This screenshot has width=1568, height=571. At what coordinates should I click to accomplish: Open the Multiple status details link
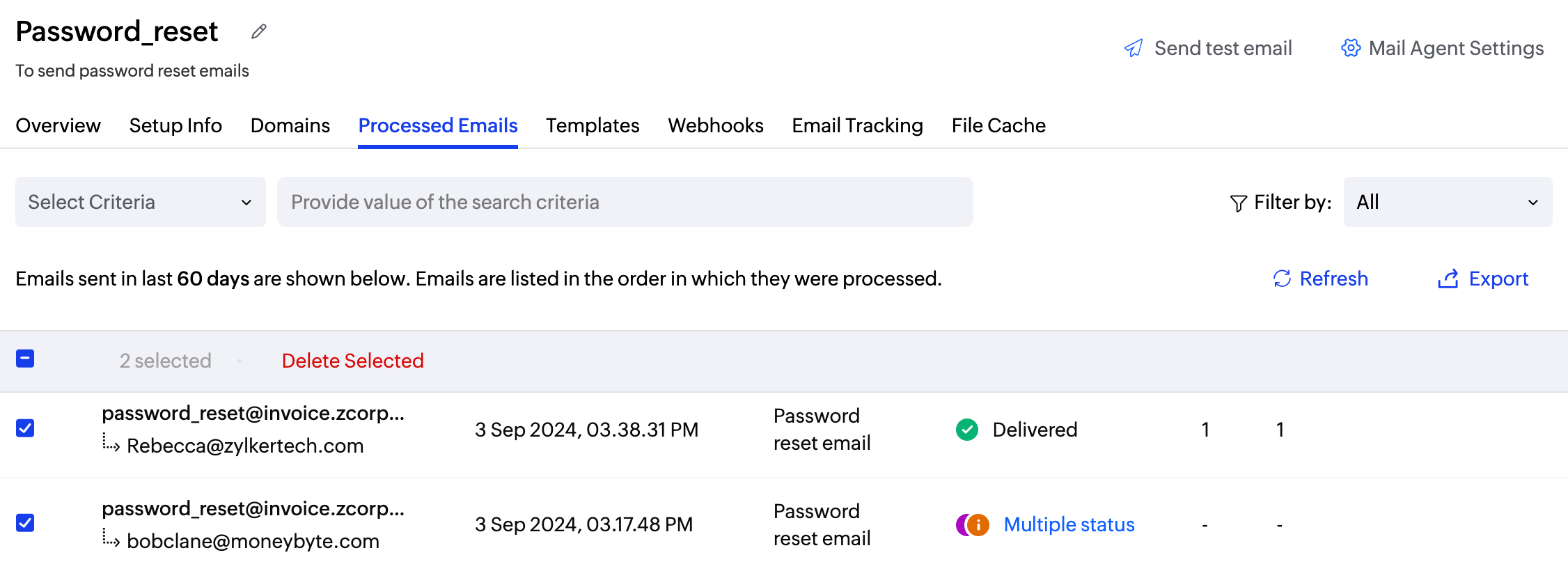1069,524
